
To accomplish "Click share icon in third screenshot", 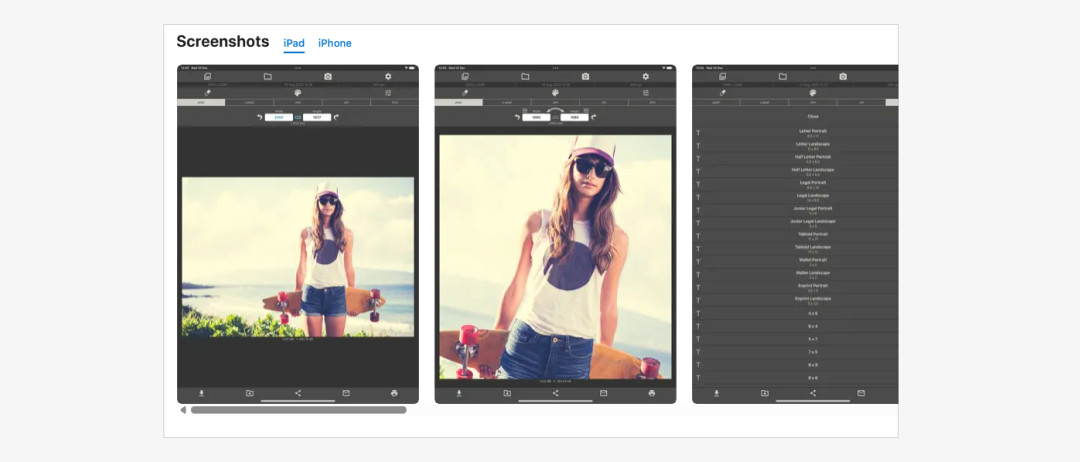I will [x=813, y=393].
